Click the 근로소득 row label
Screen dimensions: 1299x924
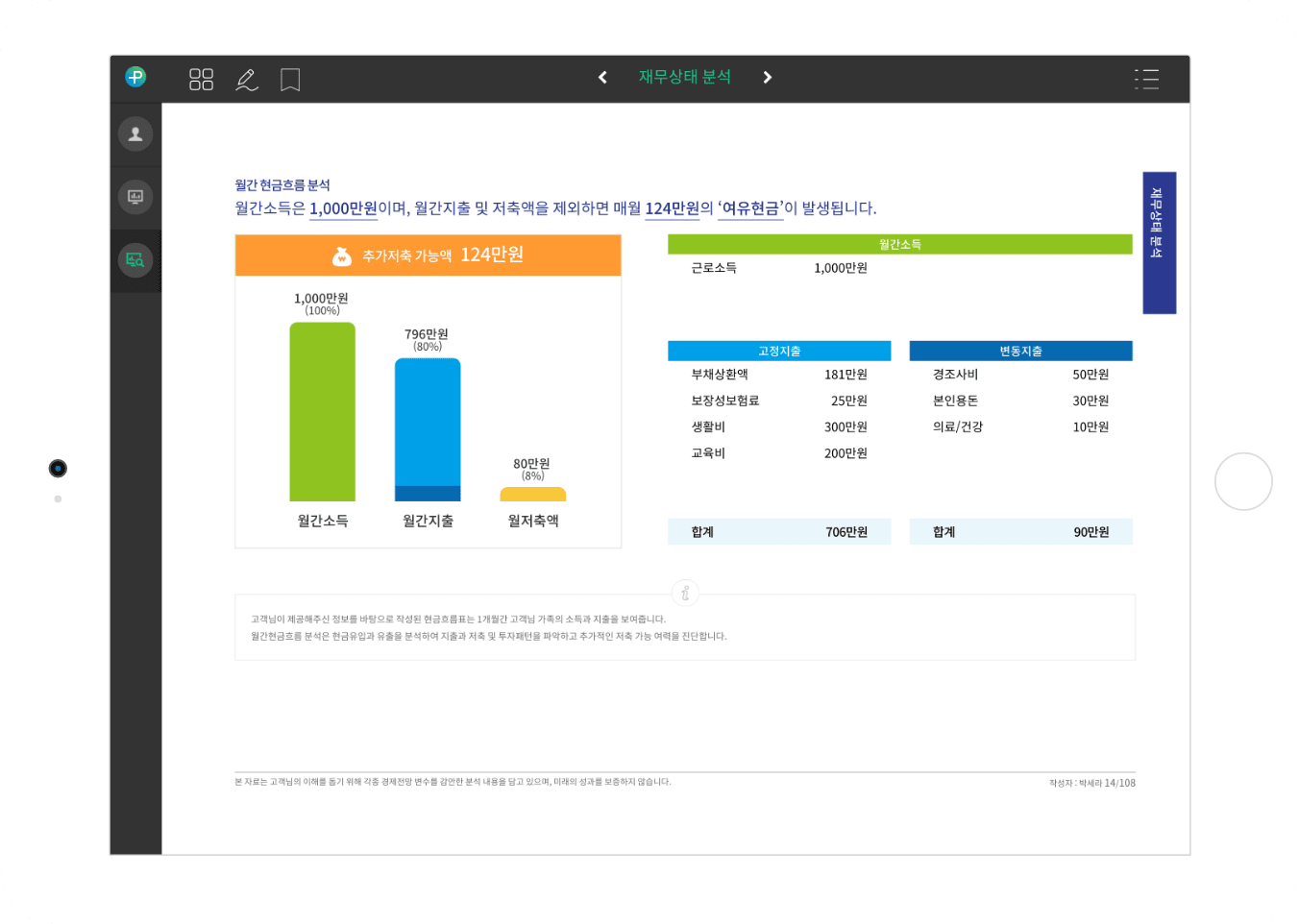(714, 268)
